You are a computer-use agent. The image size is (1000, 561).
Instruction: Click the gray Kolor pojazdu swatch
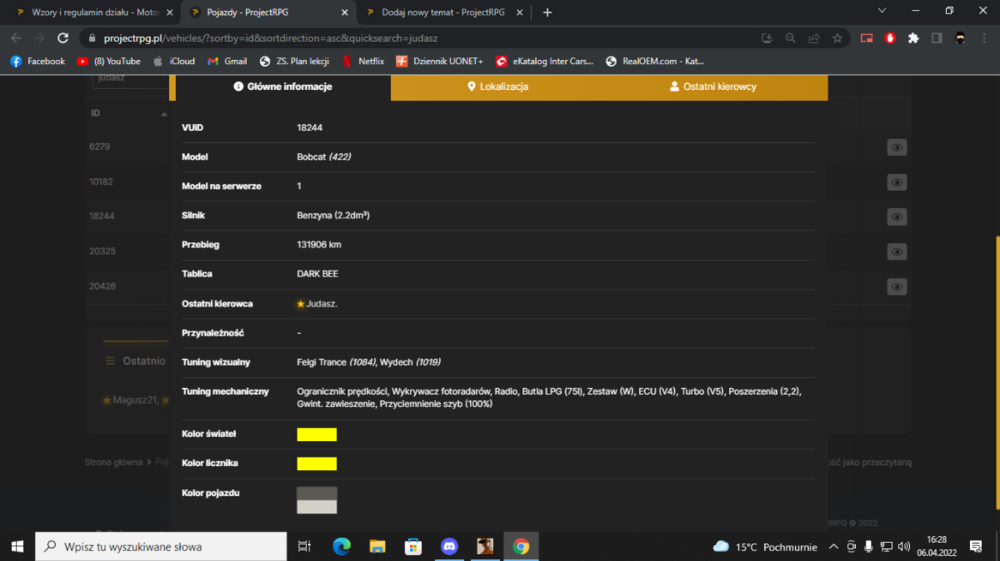tap(317, 500)
